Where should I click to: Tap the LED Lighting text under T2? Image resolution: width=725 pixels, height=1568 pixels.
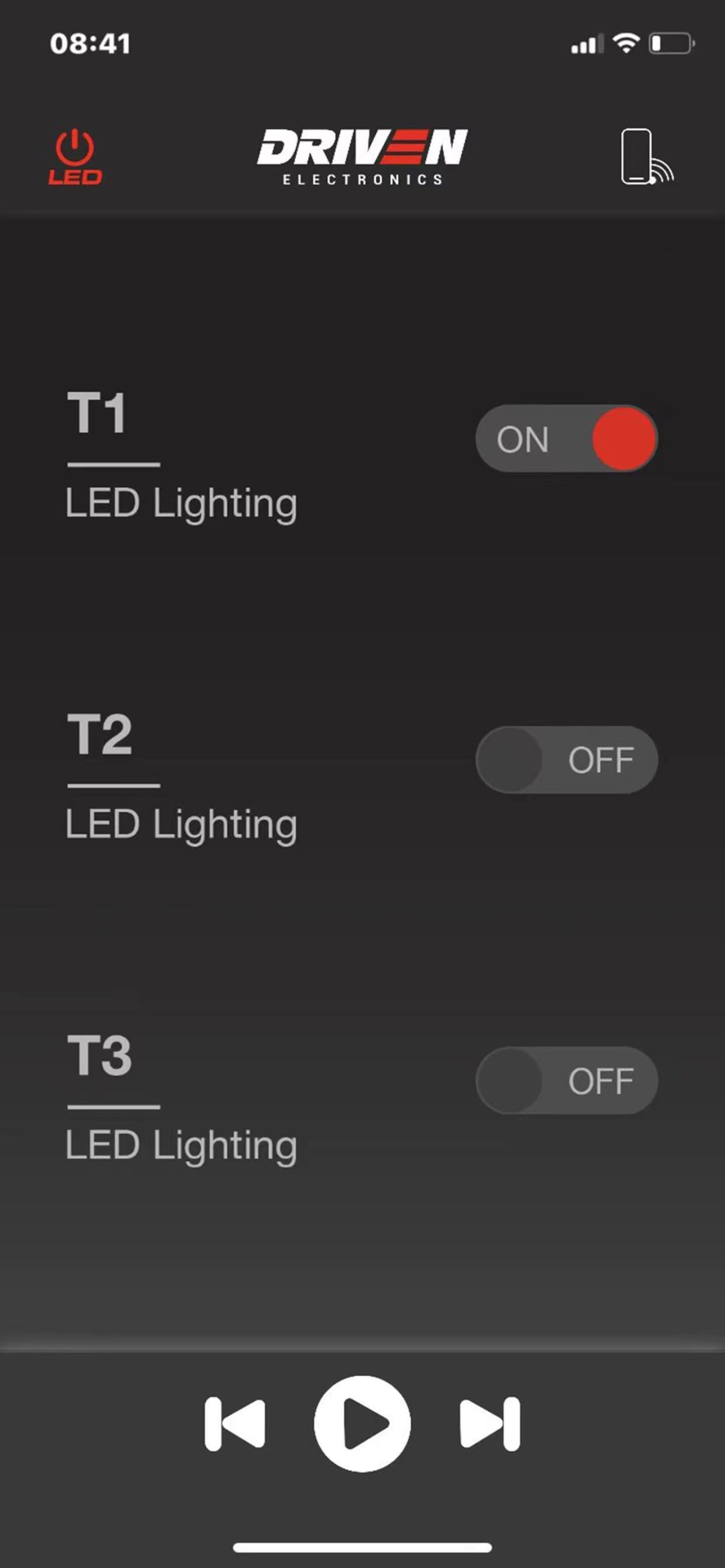click(x=181, y=825)
